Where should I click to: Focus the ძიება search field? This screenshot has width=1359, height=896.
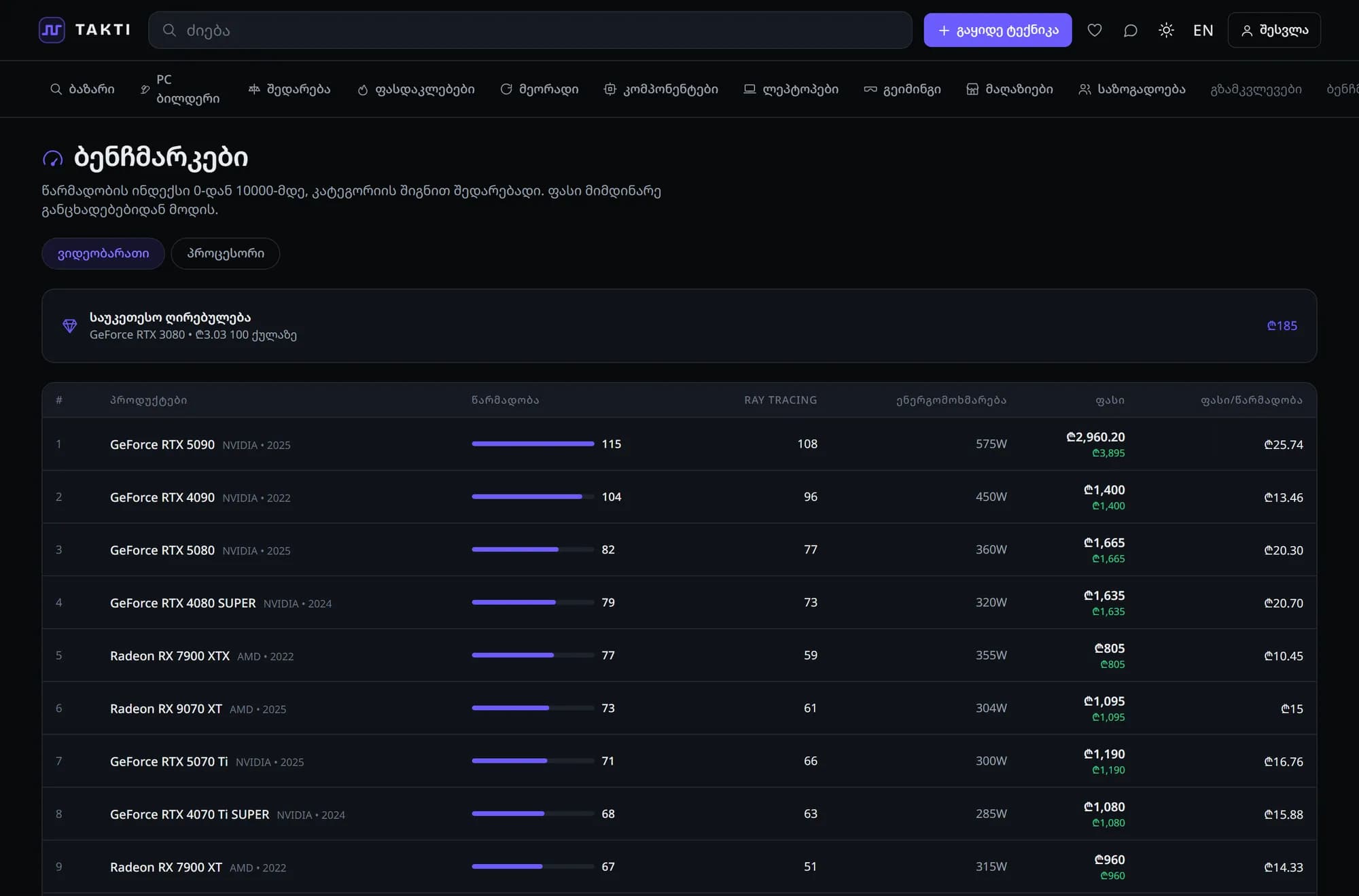530,30
